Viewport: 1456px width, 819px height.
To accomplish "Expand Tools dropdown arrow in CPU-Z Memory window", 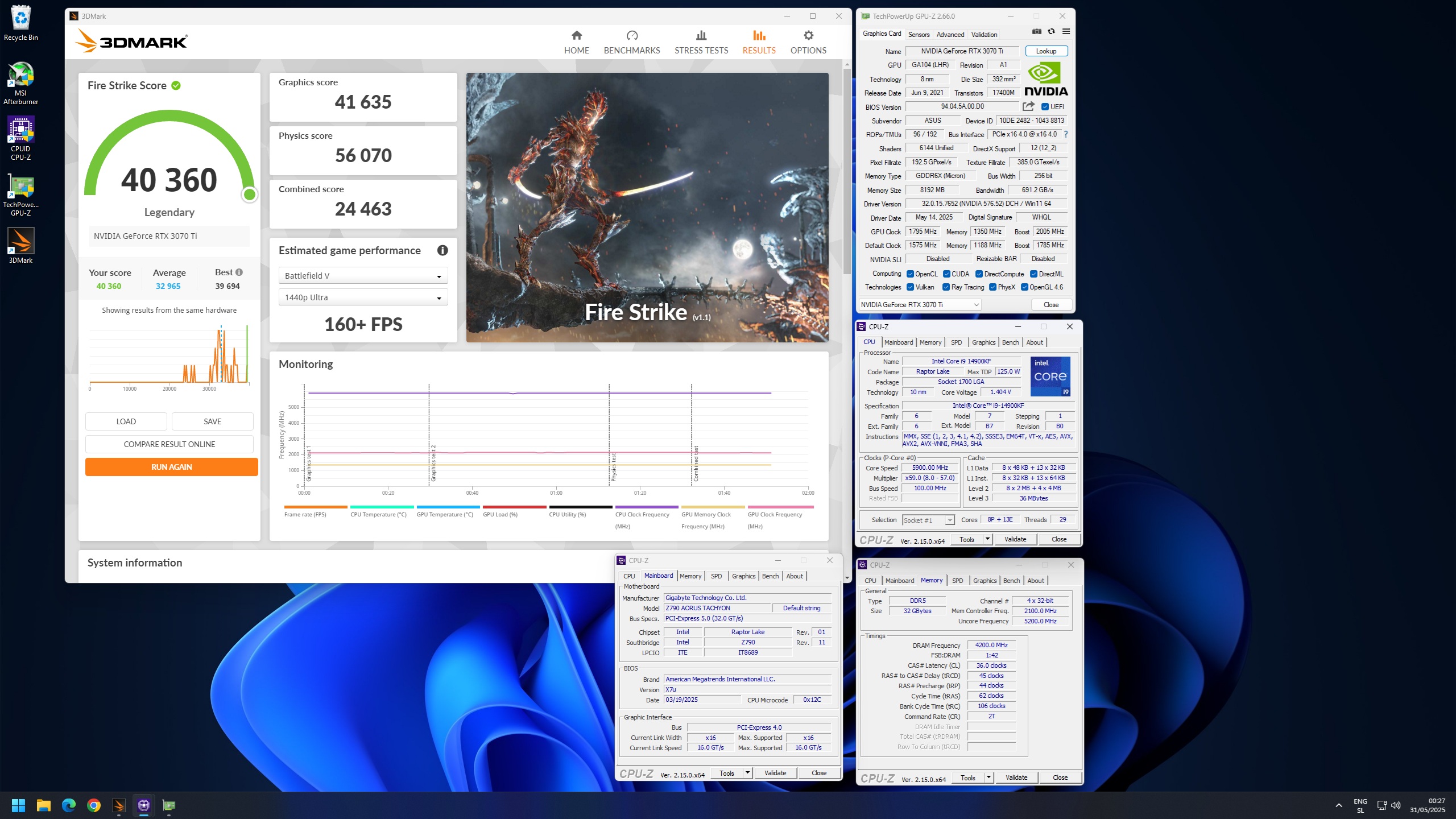I will tap(988, 777).
